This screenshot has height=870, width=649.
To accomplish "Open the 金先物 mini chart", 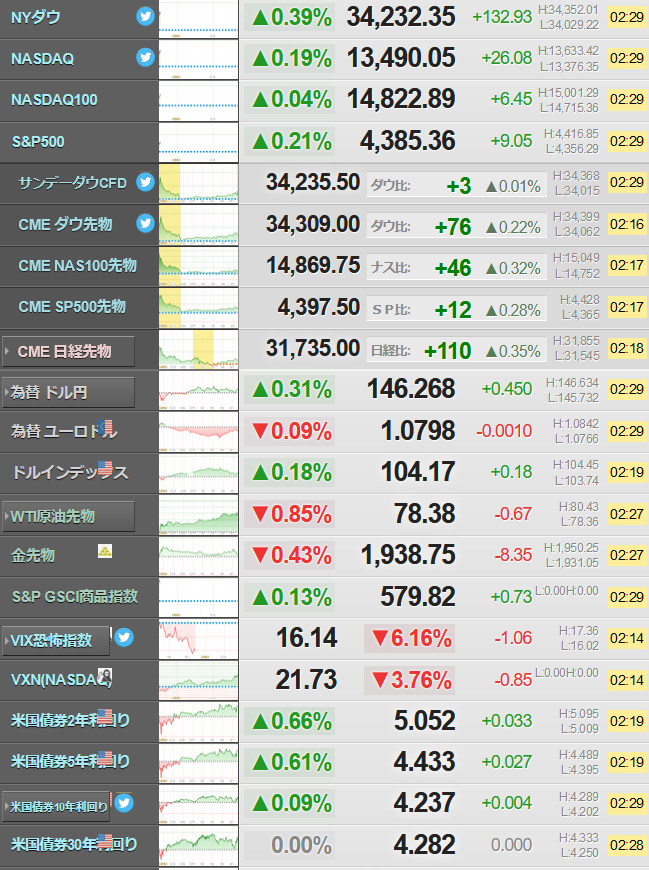I will pos(199,556).
